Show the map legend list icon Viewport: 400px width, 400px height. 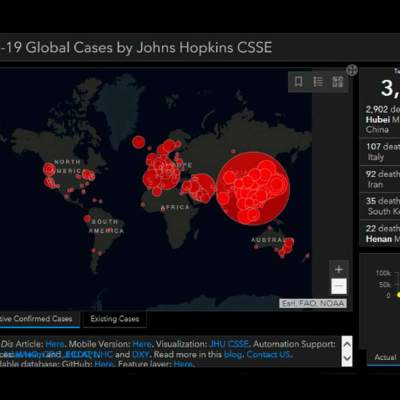[x=318, y=81]
